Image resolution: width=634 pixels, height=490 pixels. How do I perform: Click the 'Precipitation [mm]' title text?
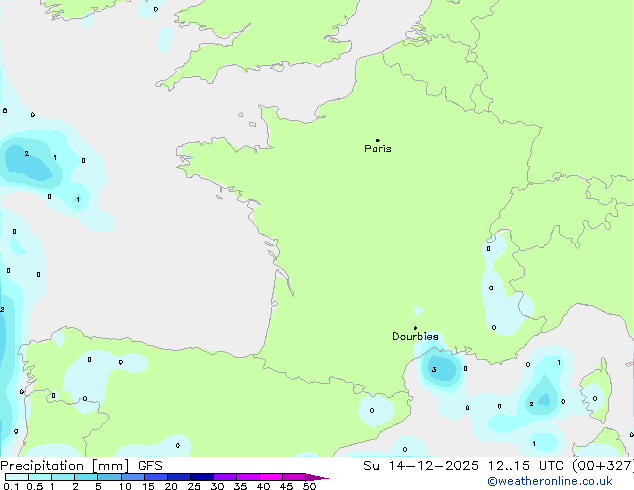[x=65, y=466]
